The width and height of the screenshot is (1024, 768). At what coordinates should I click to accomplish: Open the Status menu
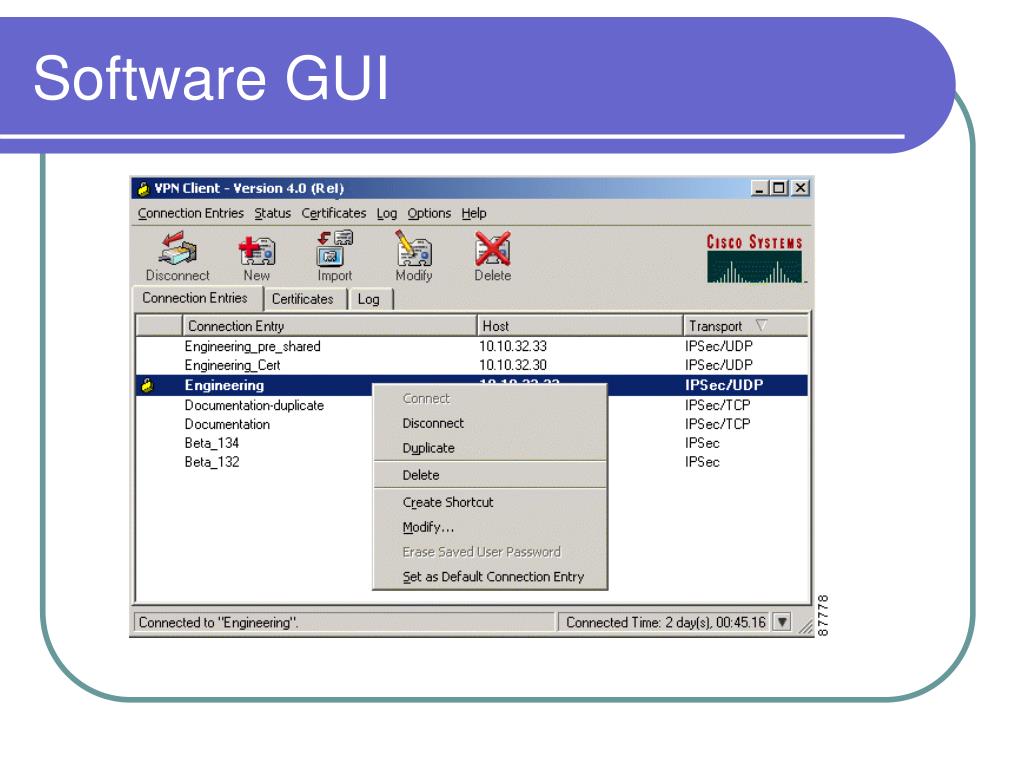[x=272, y=214]
